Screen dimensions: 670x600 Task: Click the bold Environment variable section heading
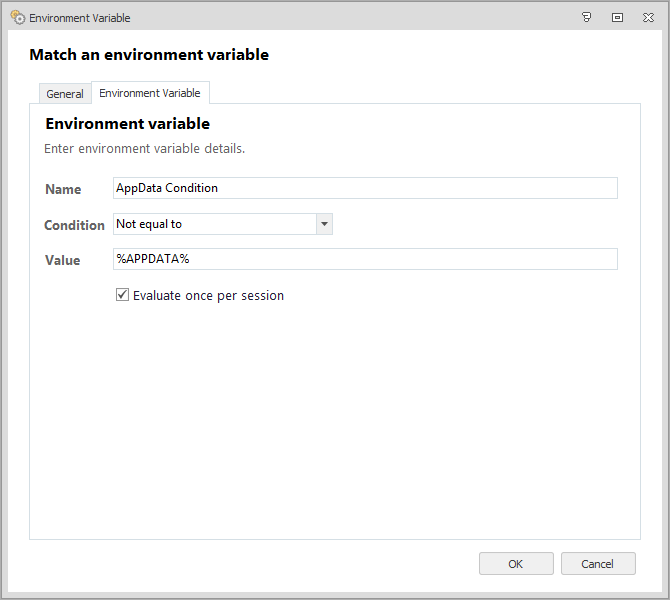[x=128, y=124]
